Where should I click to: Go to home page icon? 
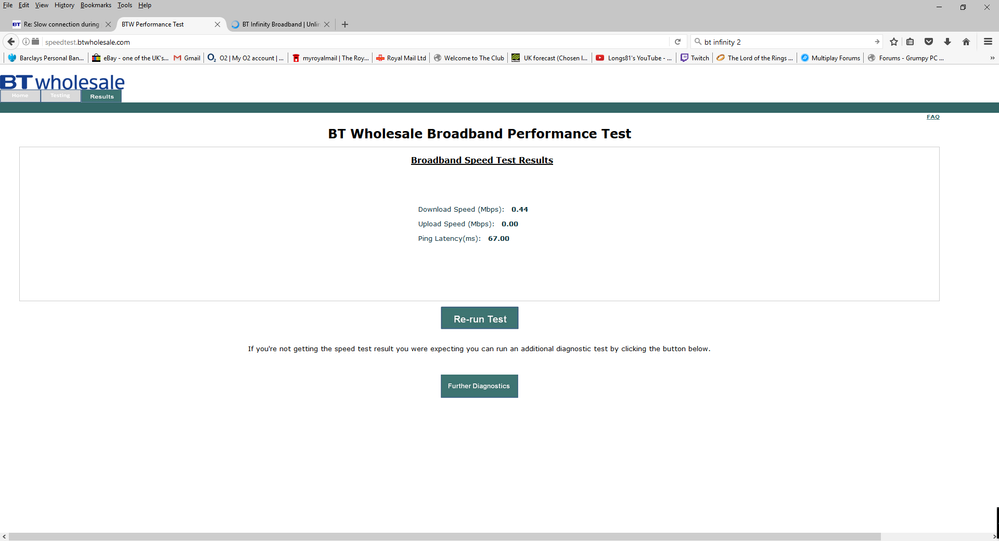pos(966,42)
